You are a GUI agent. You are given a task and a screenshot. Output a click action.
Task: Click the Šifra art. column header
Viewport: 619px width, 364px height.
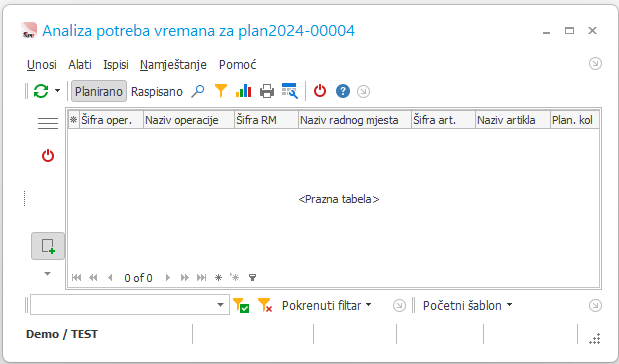(x=443, y=120)
